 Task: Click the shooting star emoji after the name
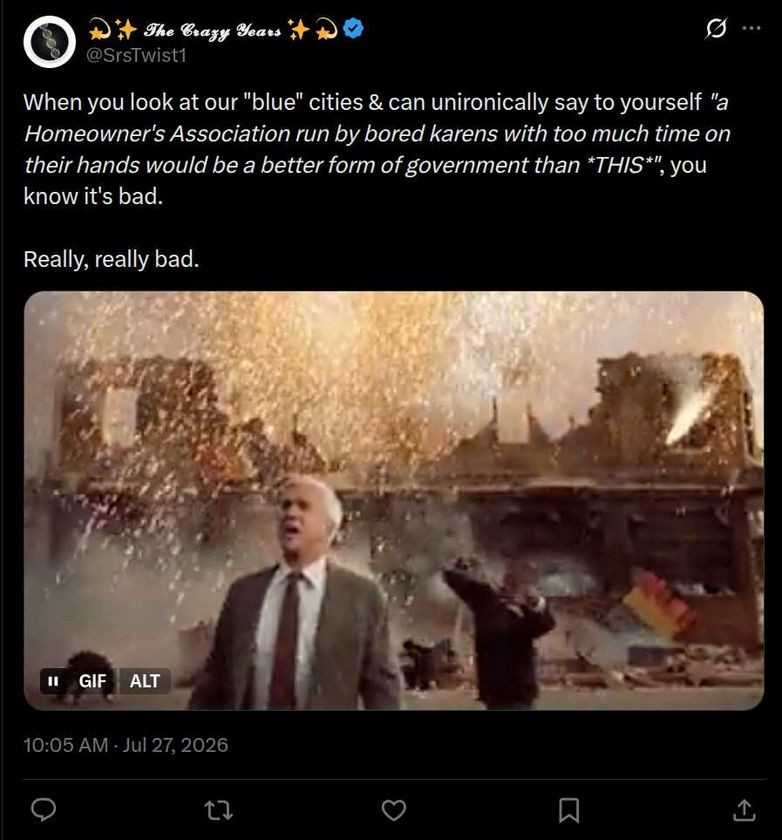[x=326, y=29]
